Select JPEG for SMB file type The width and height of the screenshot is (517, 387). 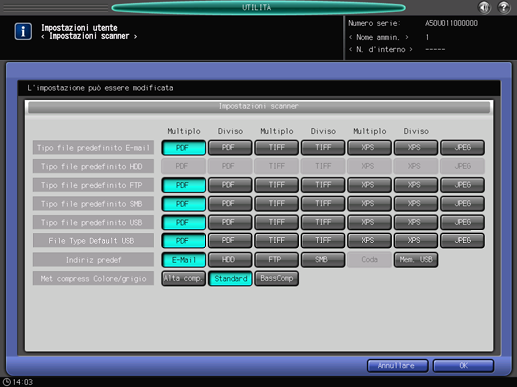click(462, 204)
